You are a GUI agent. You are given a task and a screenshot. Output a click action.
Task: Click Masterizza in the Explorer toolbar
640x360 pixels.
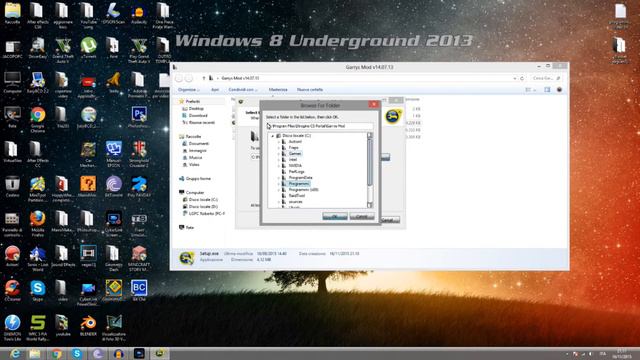pos(278,89)
